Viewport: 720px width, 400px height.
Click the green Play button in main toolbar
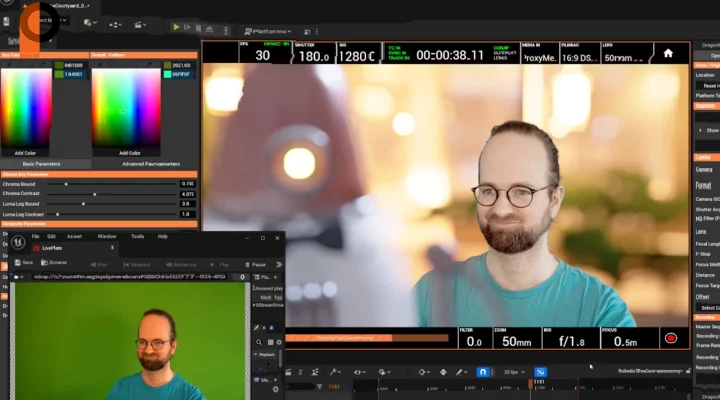click(176, 28)
